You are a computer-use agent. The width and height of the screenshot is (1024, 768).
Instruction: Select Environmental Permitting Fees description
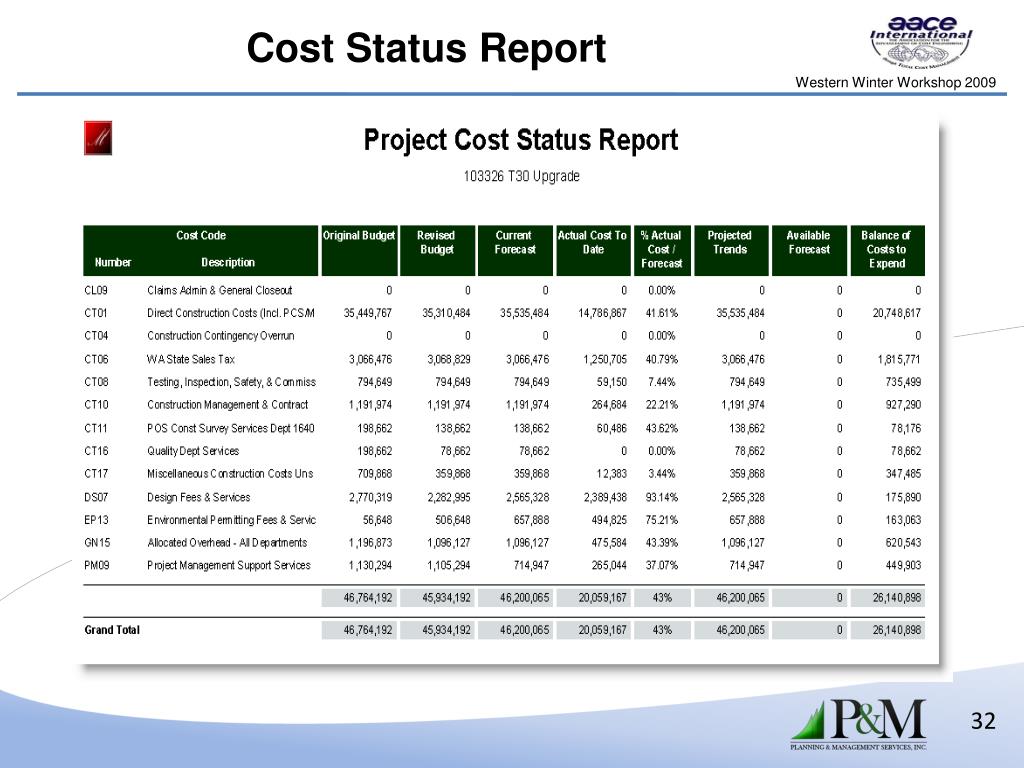click(231, 520)
